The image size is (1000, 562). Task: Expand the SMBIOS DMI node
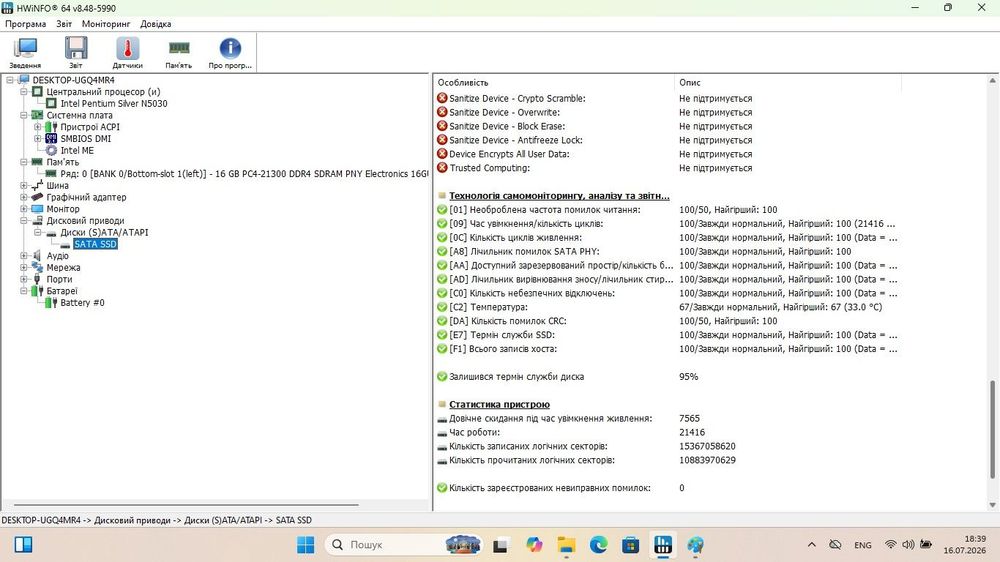pyautogui.click(x=38, y=138)
